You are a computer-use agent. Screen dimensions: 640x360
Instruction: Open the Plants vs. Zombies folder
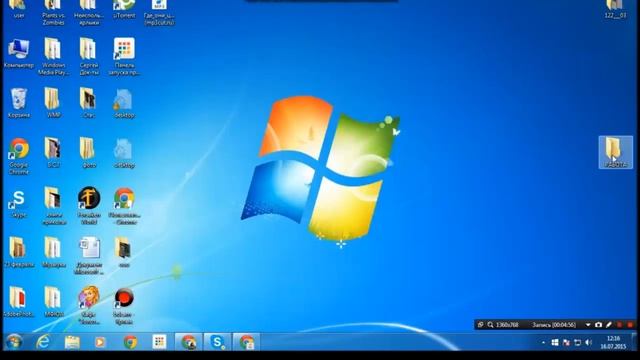tap(53, 12)
